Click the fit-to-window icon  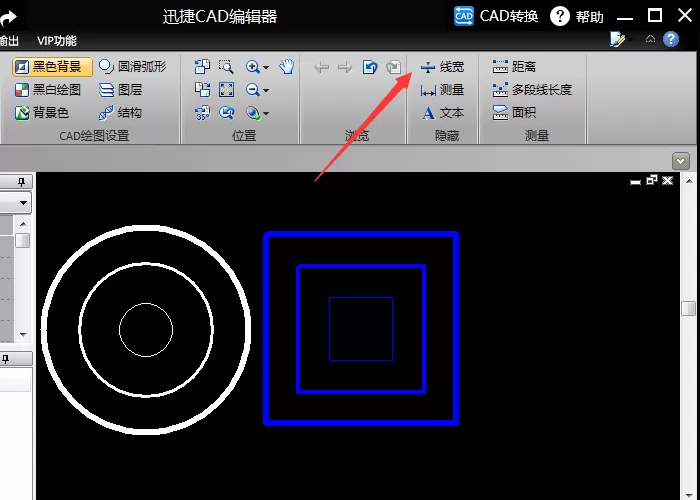[226, 90]
